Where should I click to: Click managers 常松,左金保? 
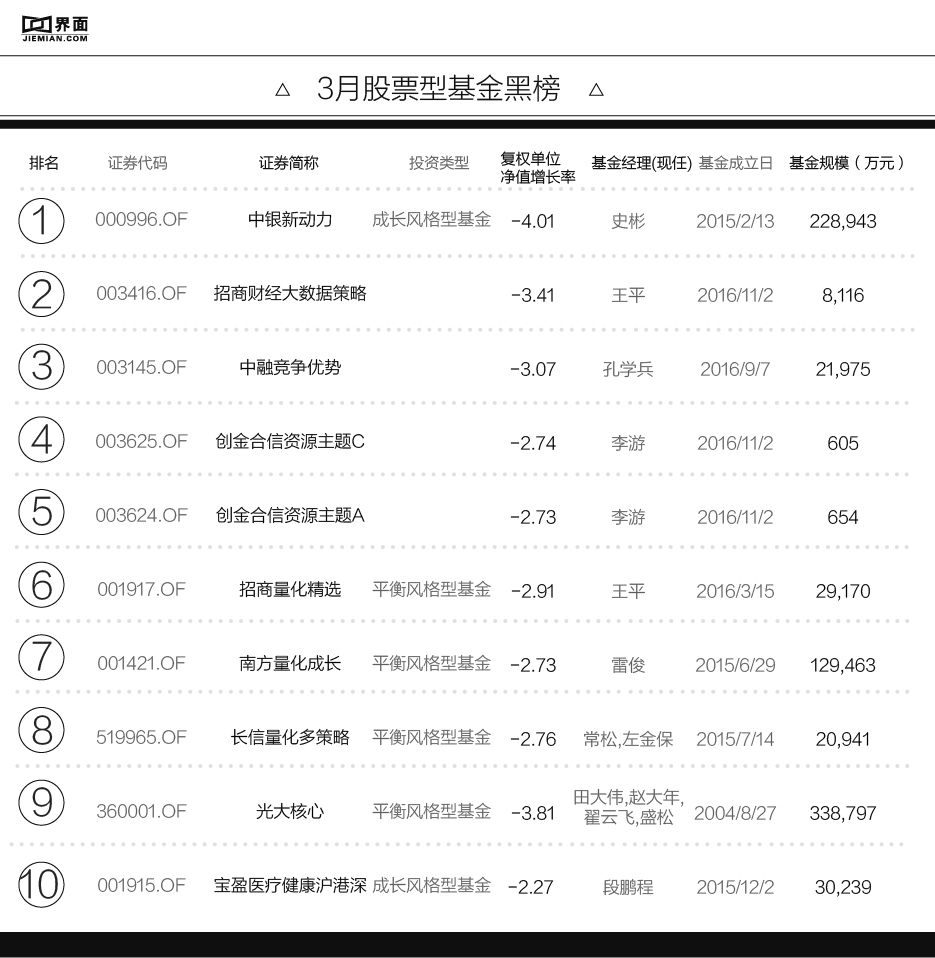pos(628,739)
